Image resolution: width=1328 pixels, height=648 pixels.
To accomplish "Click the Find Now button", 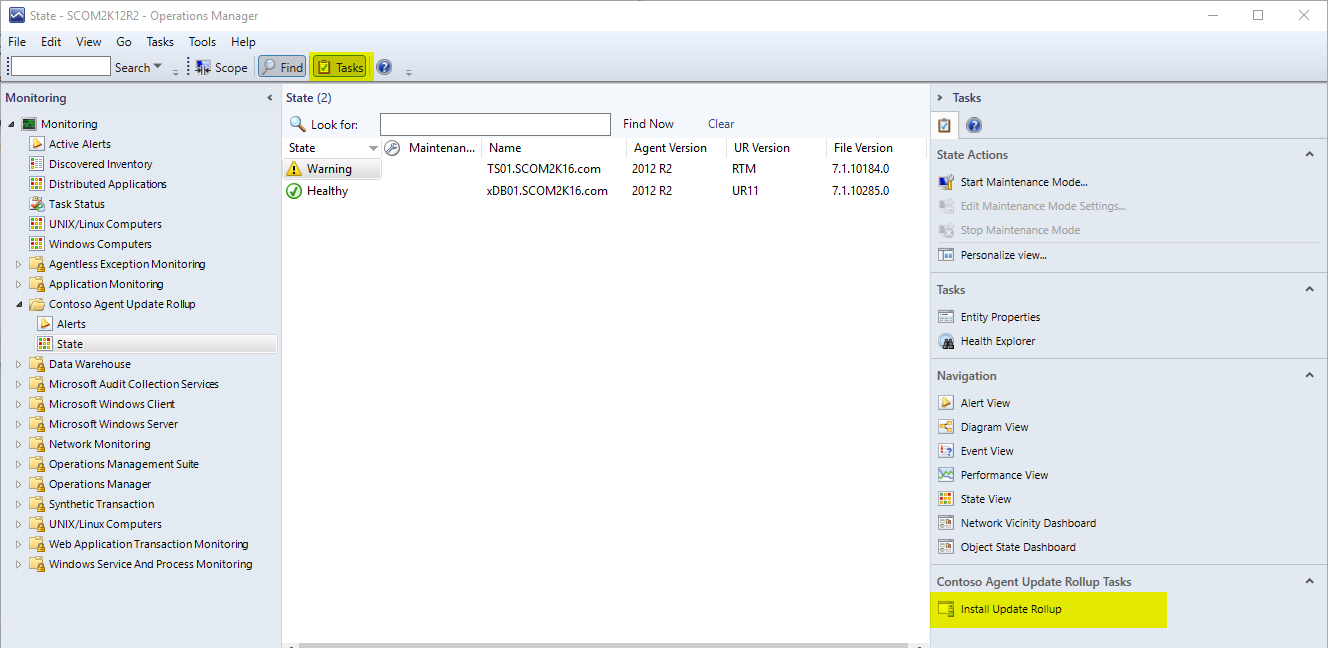I will click(x=648, y=124).
